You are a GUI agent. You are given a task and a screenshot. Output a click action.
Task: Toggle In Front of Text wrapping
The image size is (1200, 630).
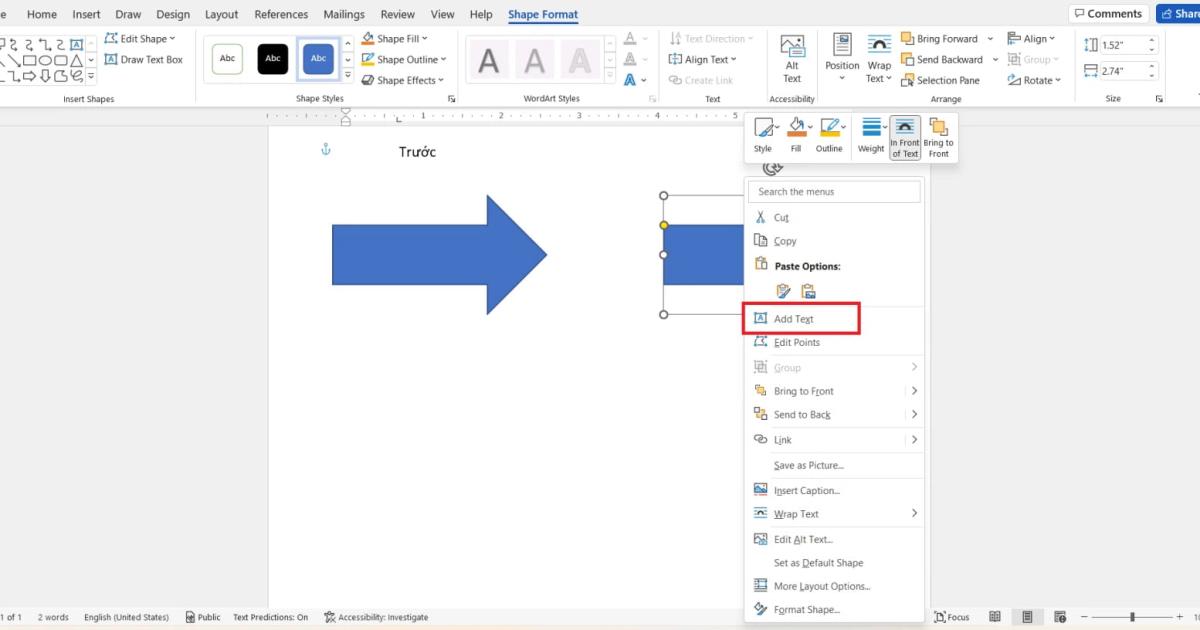[x=905, y=137]
